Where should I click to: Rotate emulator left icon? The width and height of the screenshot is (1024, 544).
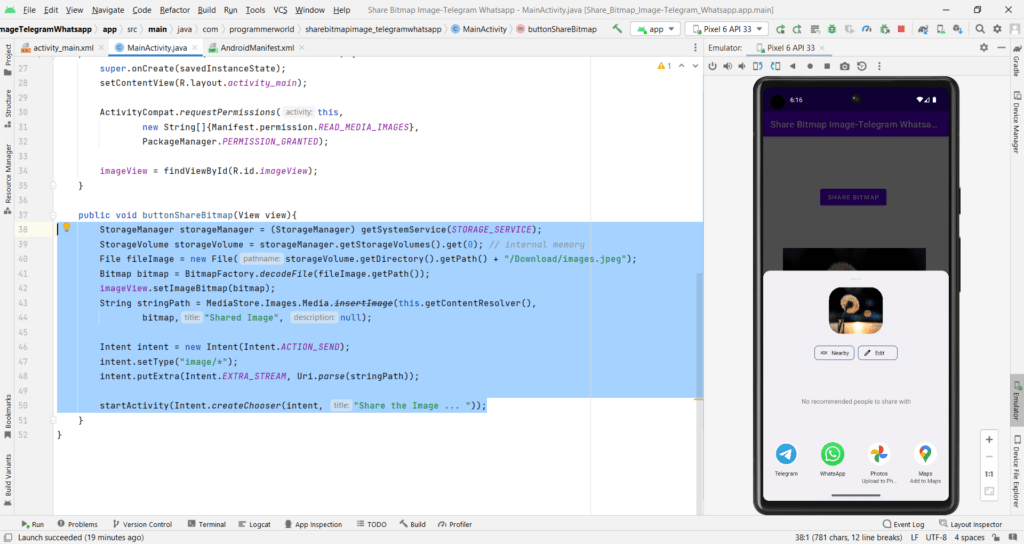point(758,67)
